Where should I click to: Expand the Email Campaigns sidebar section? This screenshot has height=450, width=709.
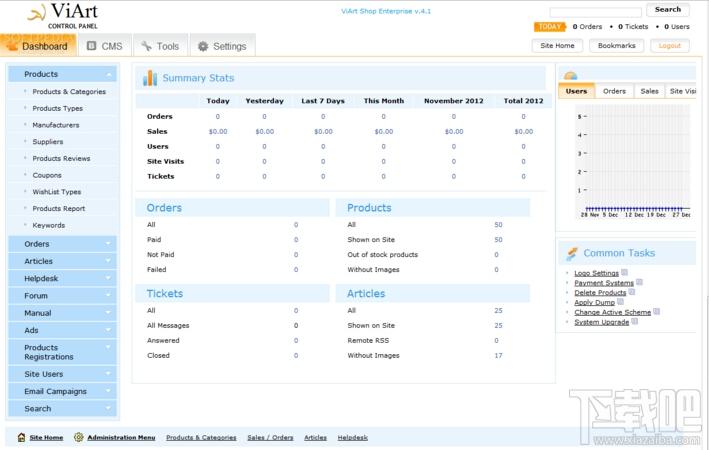tap(62, 392)
